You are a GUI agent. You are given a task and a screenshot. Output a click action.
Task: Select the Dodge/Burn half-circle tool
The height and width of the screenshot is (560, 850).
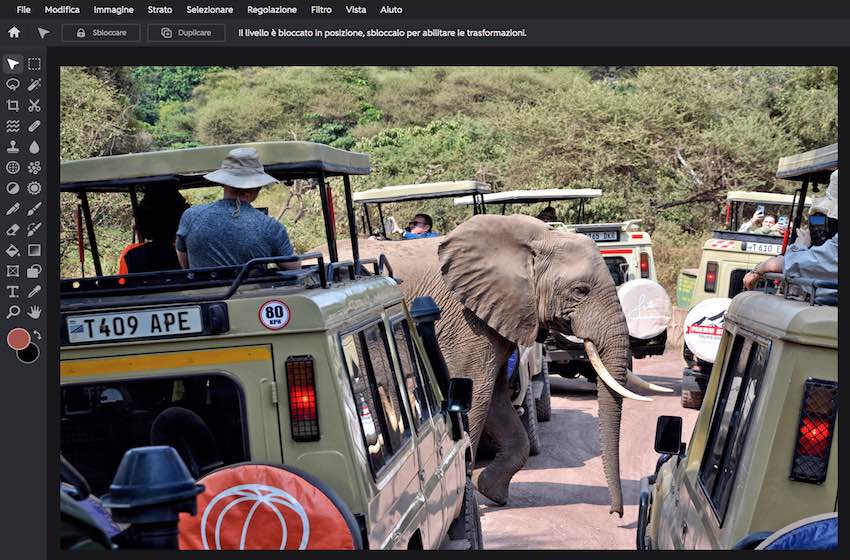click(12, 188)
